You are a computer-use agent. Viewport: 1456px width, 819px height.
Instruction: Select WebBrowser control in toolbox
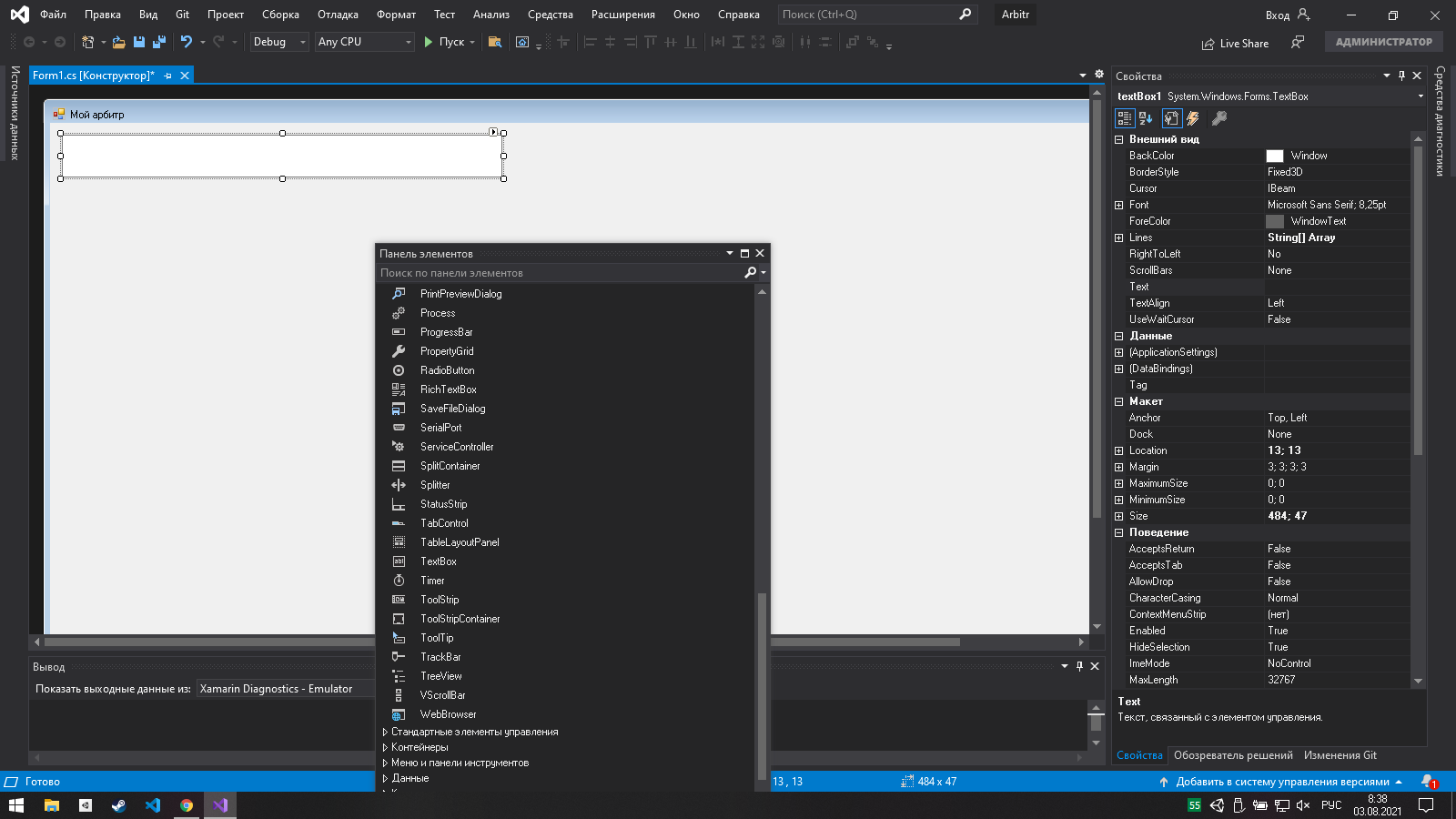(x=448, y=714)
